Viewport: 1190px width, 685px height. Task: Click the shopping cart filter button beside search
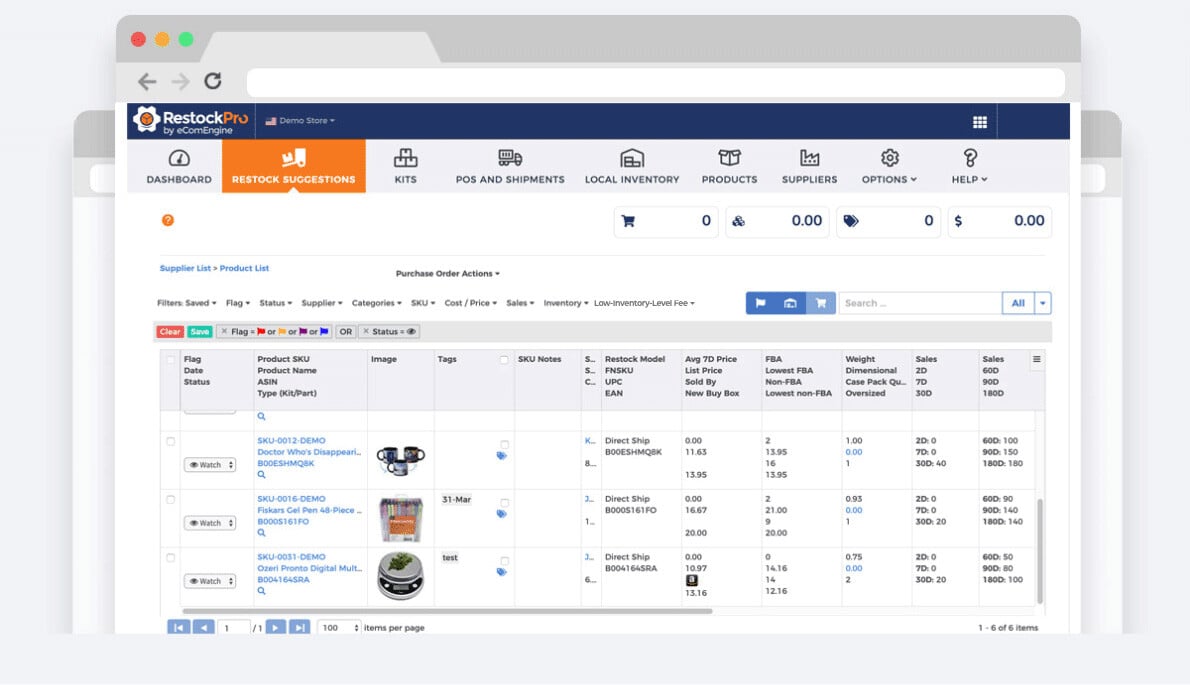[x=821, y=303]
